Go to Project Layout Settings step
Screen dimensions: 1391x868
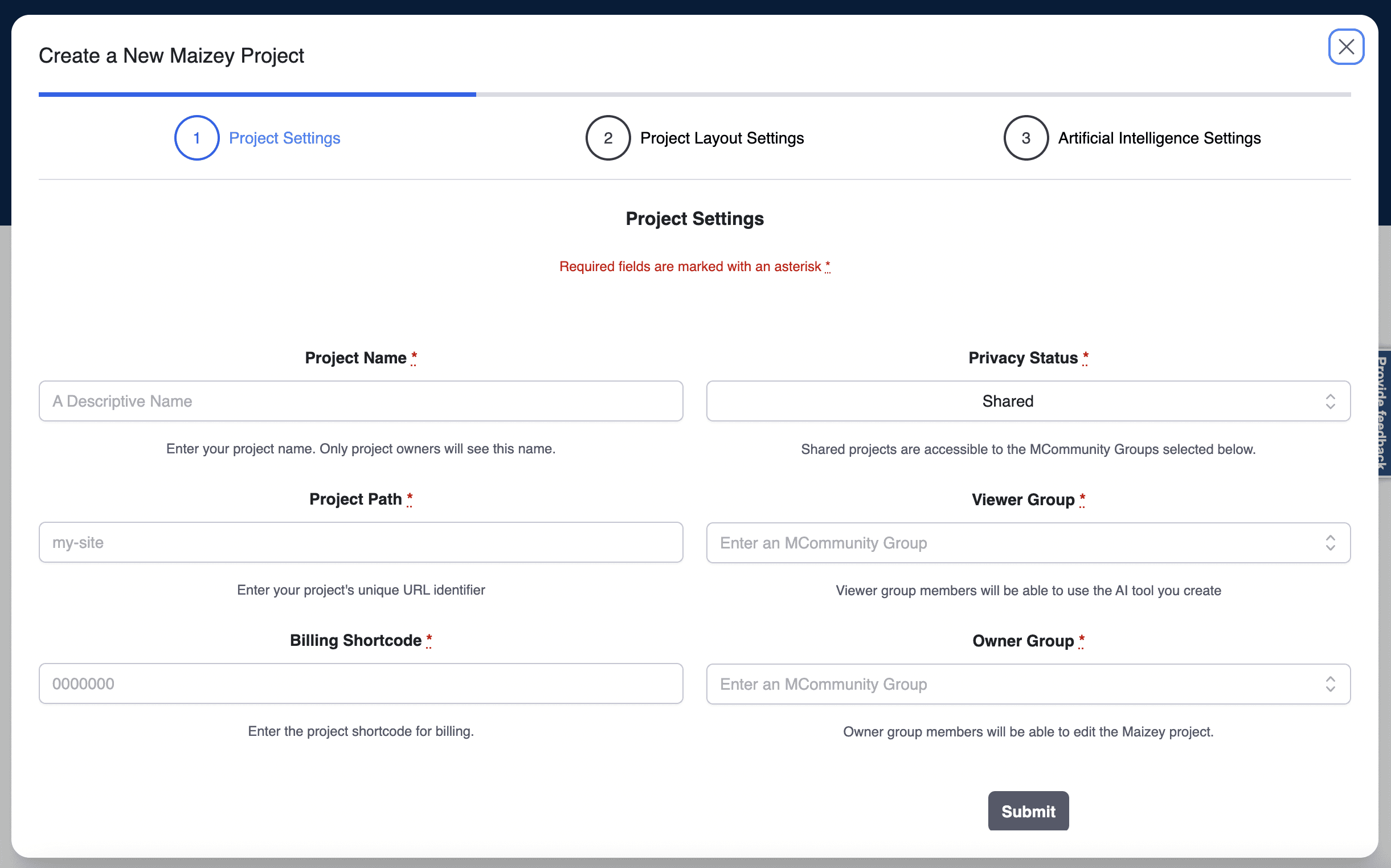click(x=722, y=138)
